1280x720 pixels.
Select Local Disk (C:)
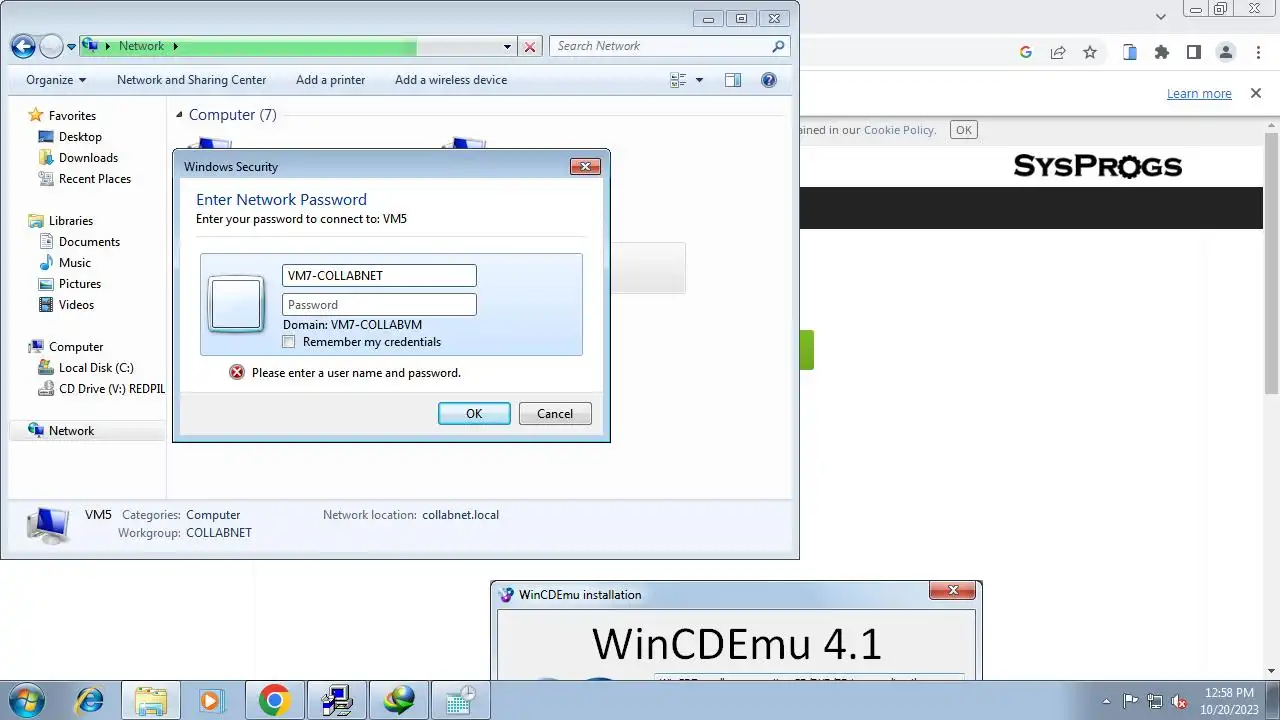tap(95, 368)
